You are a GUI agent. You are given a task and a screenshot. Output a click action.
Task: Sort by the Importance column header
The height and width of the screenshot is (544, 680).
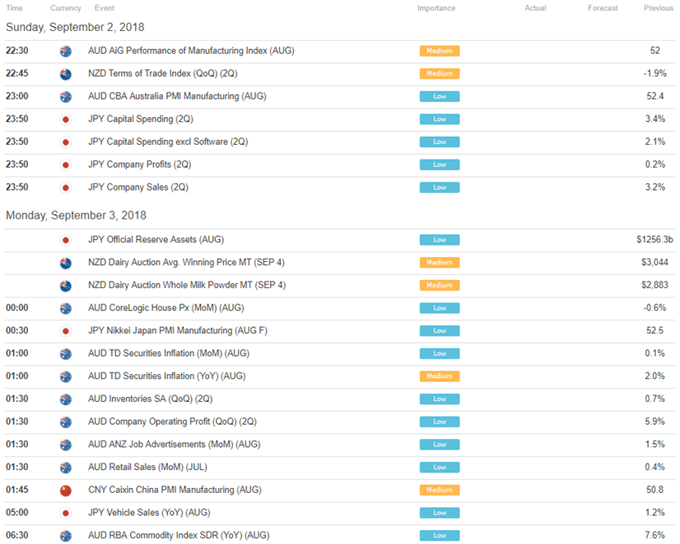click(x=436, y=8)
